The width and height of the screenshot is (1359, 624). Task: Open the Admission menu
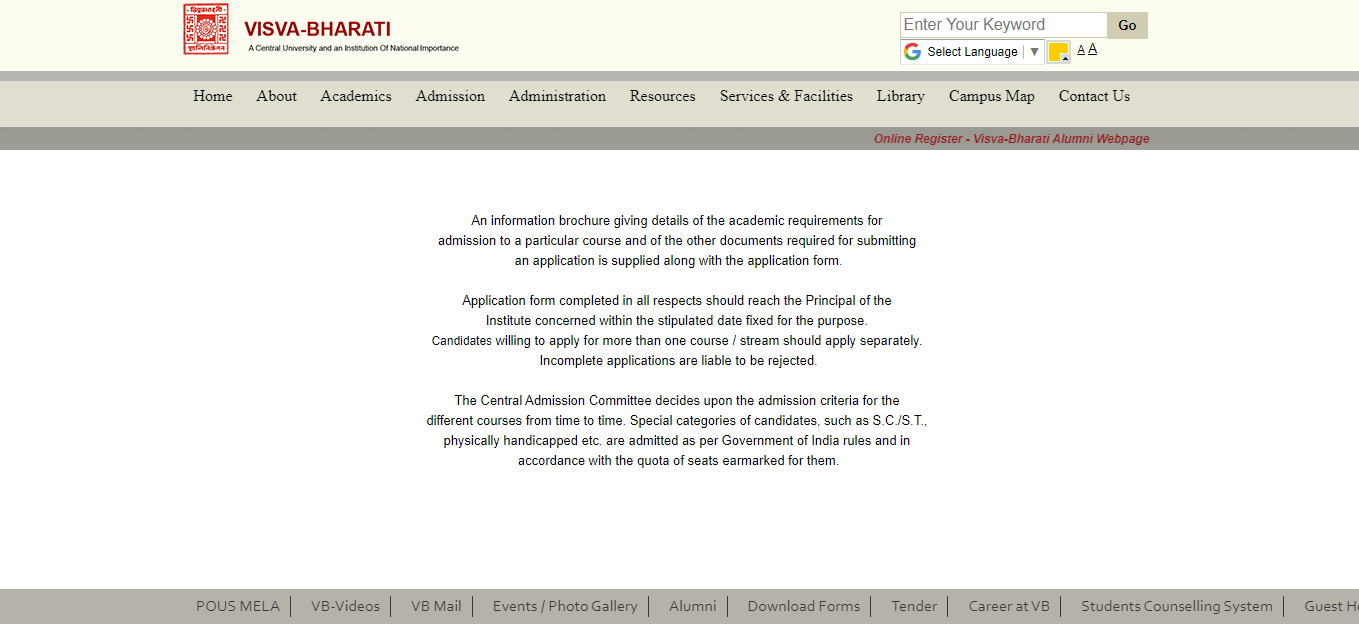pyautogui.click(x=450, y=96)
